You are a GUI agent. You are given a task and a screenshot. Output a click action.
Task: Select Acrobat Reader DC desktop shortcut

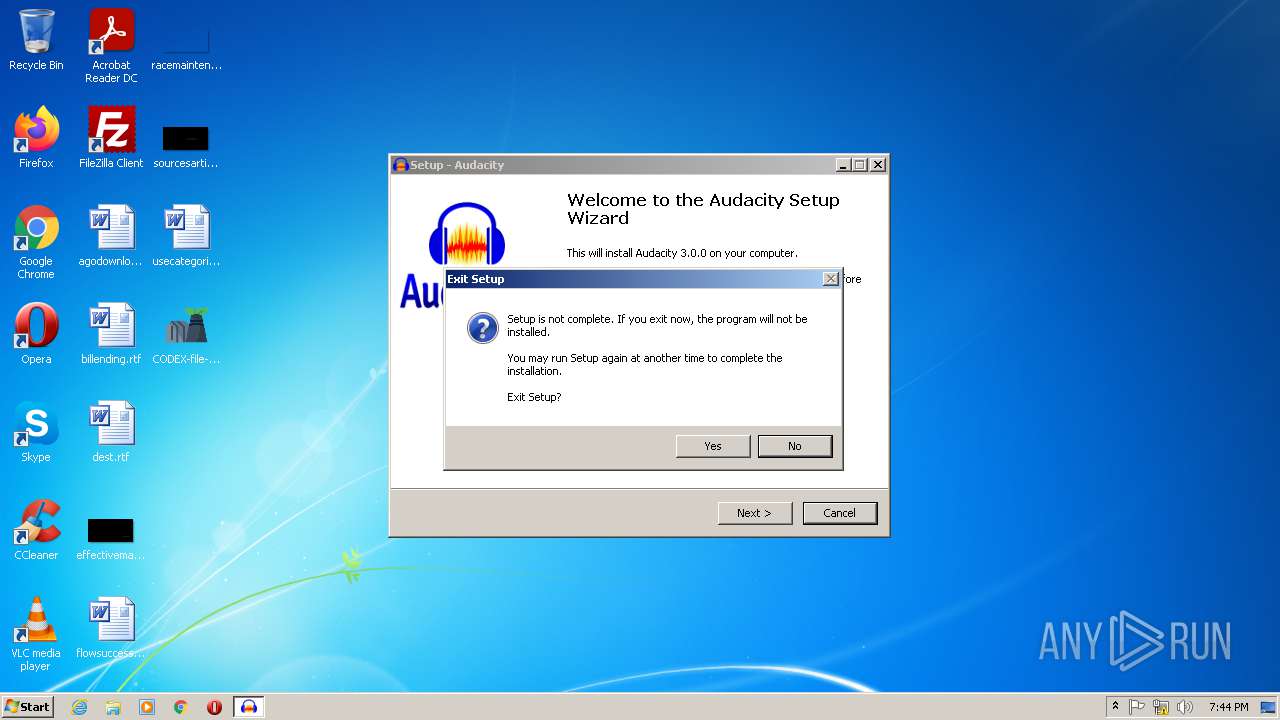[111, 46]
